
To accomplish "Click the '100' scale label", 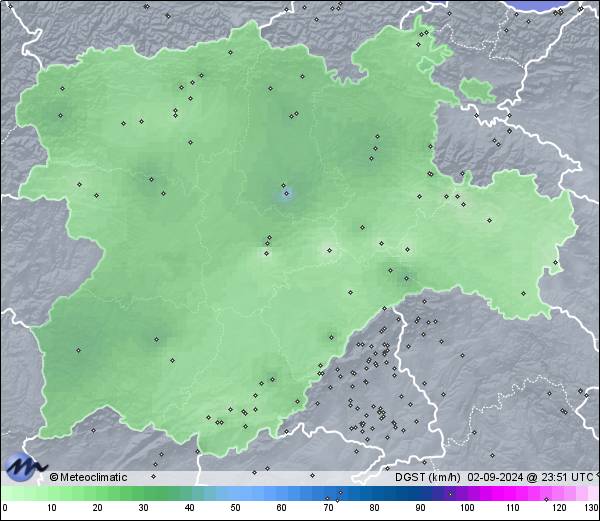I will coord(467,508).
